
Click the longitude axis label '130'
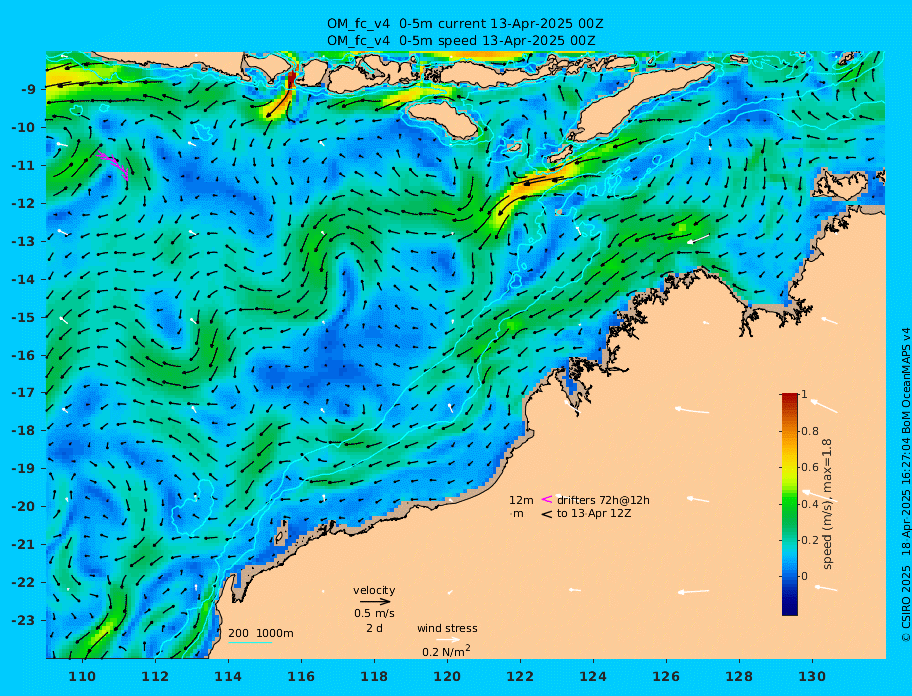click(x=812, y=676)
